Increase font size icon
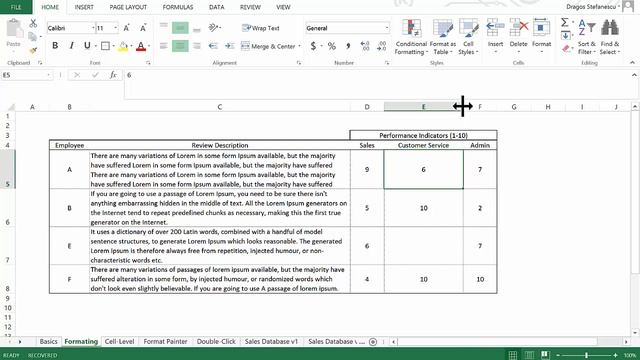 tap(127, 28)
